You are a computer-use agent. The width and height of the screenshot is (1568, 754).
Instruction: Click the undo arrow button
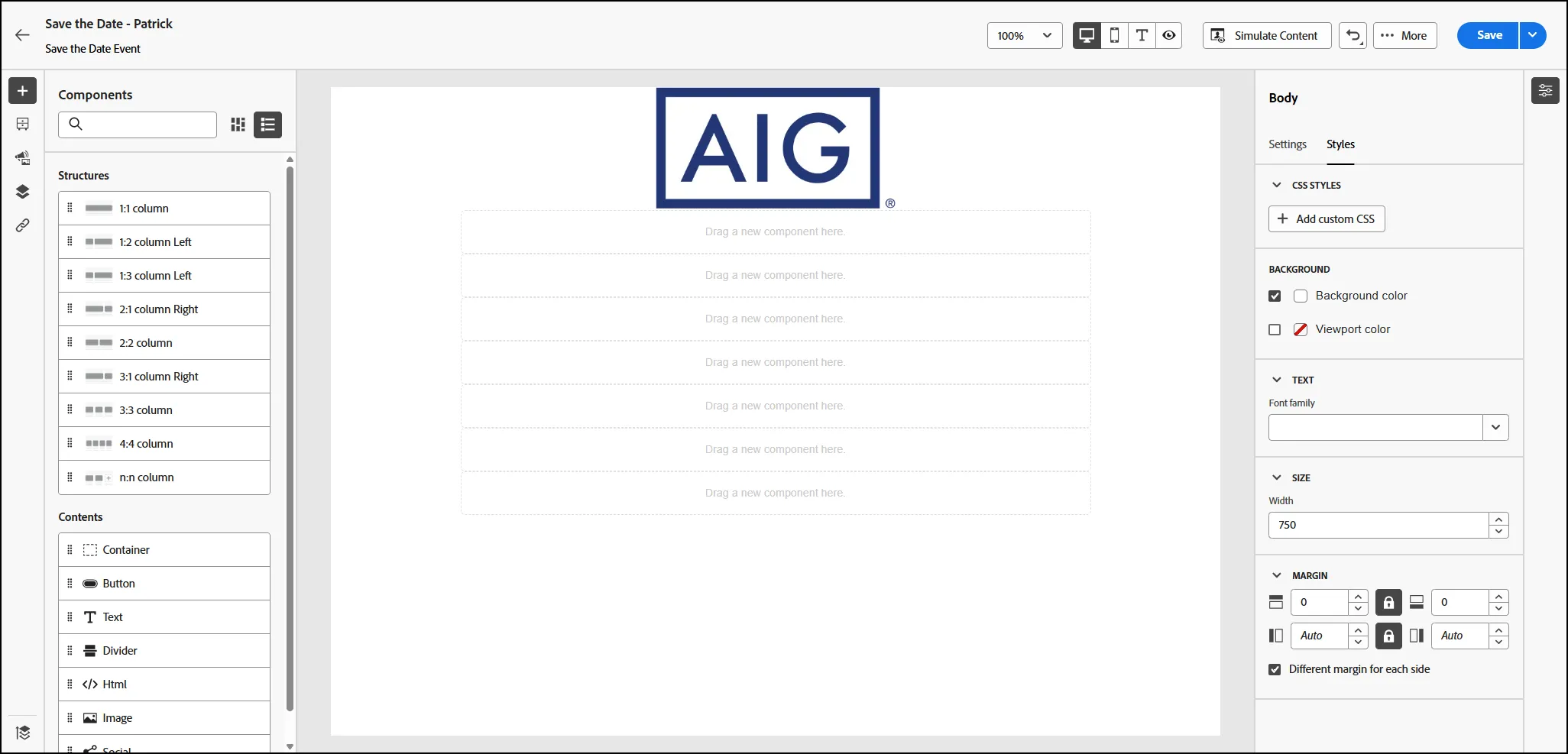1353,35
